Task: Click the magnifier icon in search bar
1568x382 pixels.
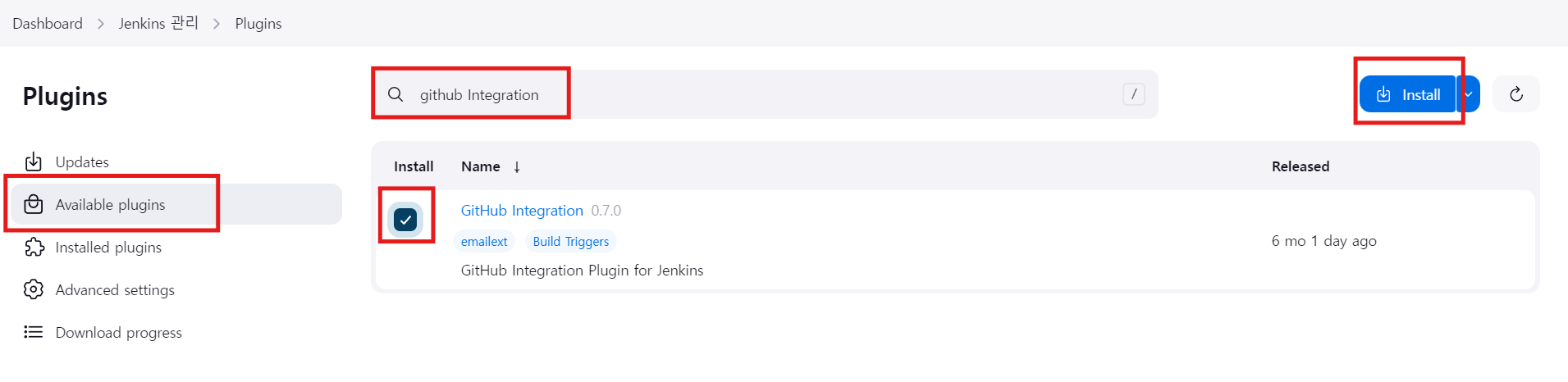Action: (x=395, y=94)
